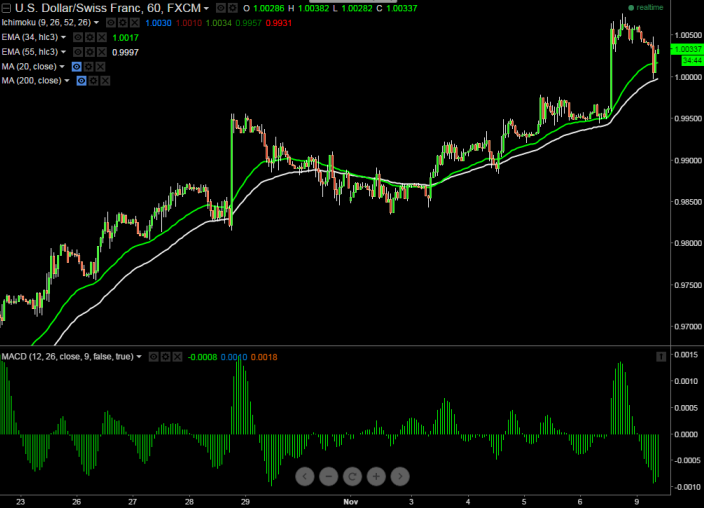Image resolution: width=704 pixels, height=508 pixels.
Task: Zoom in using the plus circle button
Action: coord(376,477)
